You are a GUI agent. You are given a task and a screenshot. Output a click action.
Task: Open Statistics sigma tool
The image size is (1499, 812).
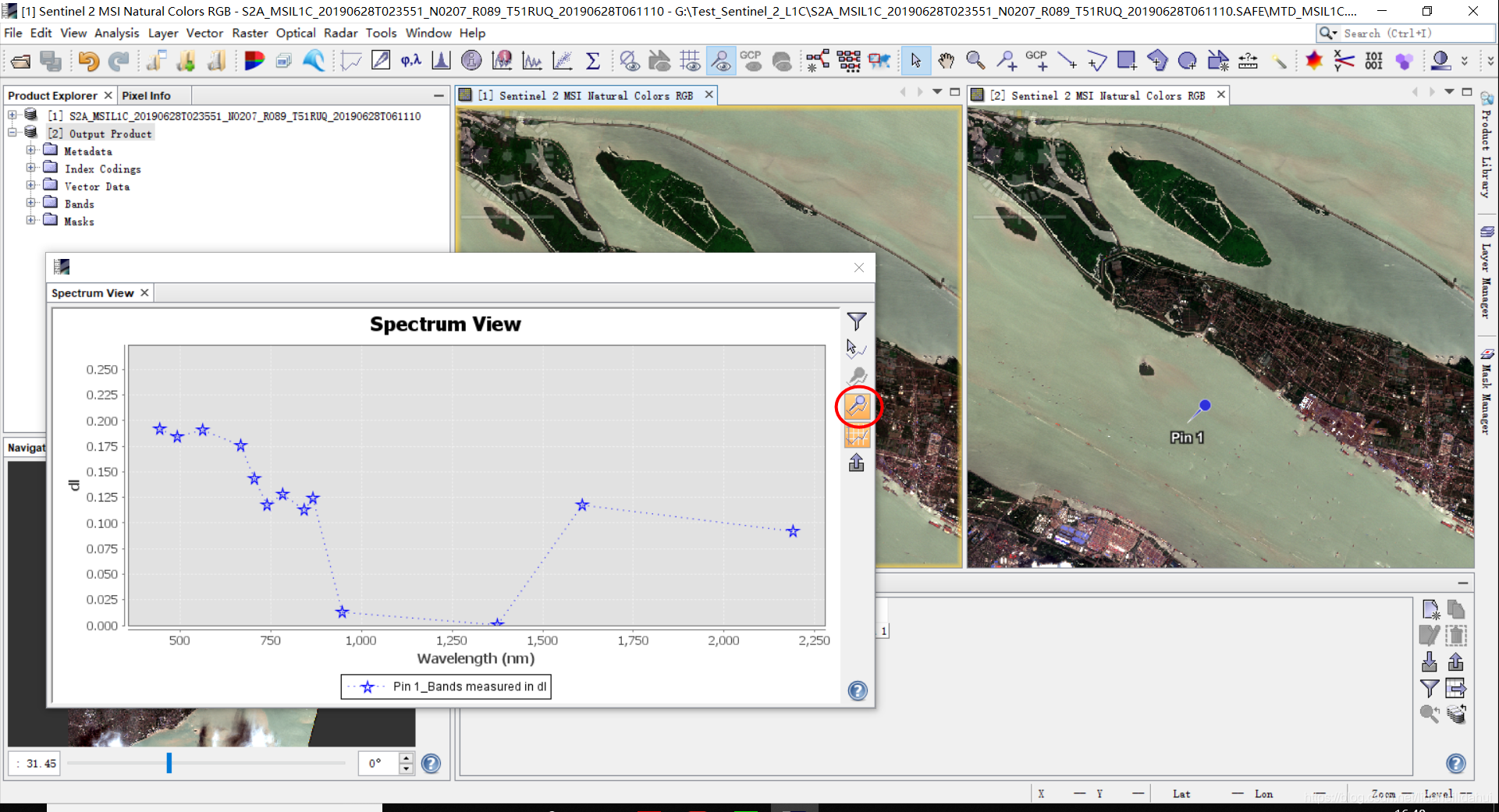(592, 61)
